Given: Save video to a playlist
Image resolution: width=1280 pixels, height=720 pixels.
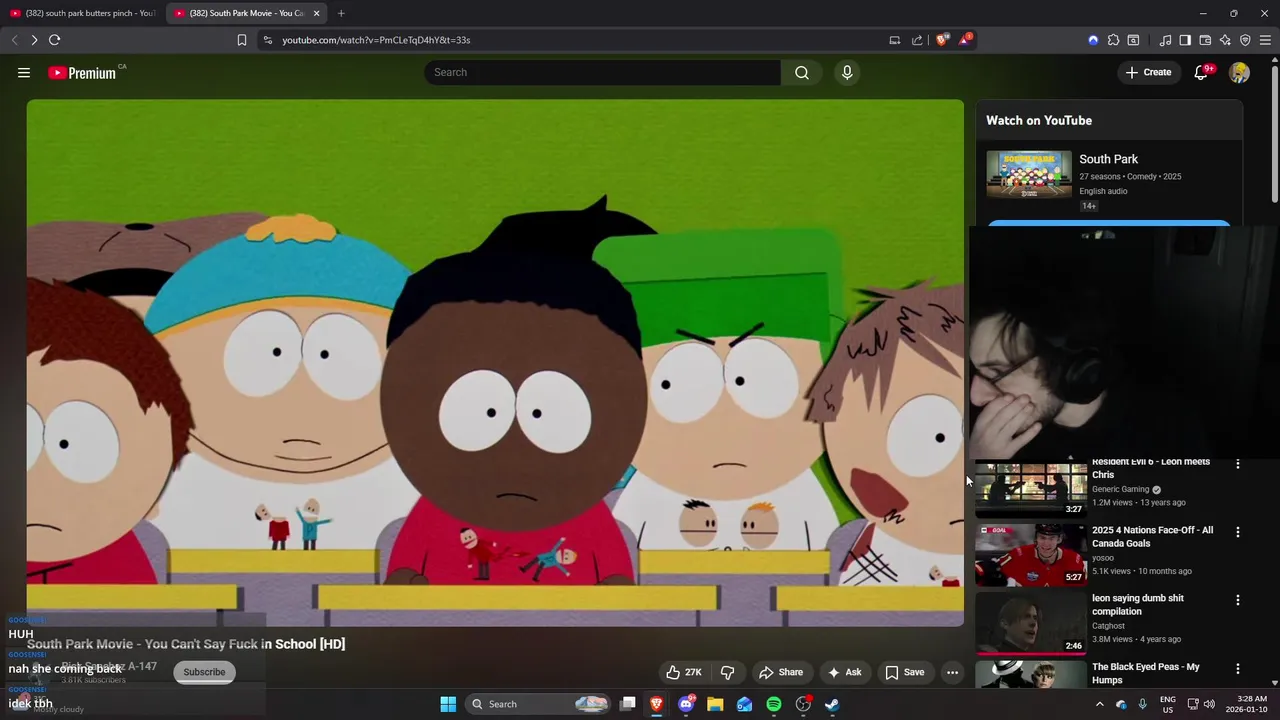Looking at the screenshot, I should coord(904,672).
